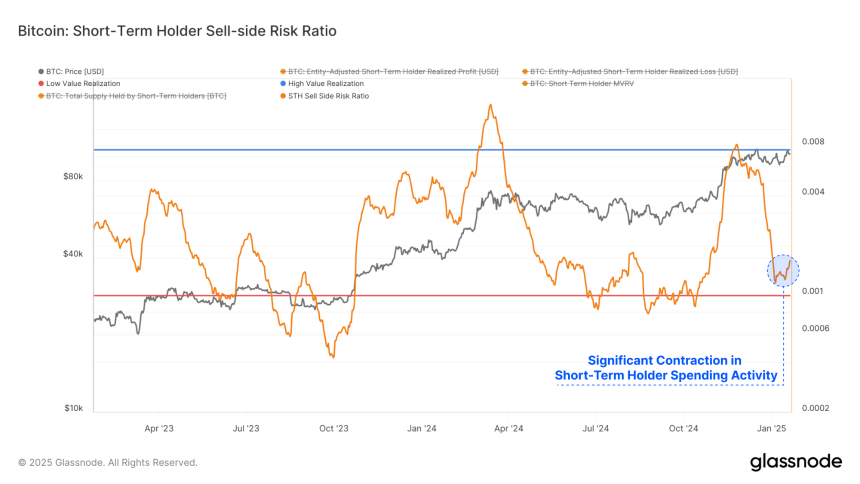Click the blue highlighted circle on chart
Viewport: 860px width, 484px height.
(783, 270)
